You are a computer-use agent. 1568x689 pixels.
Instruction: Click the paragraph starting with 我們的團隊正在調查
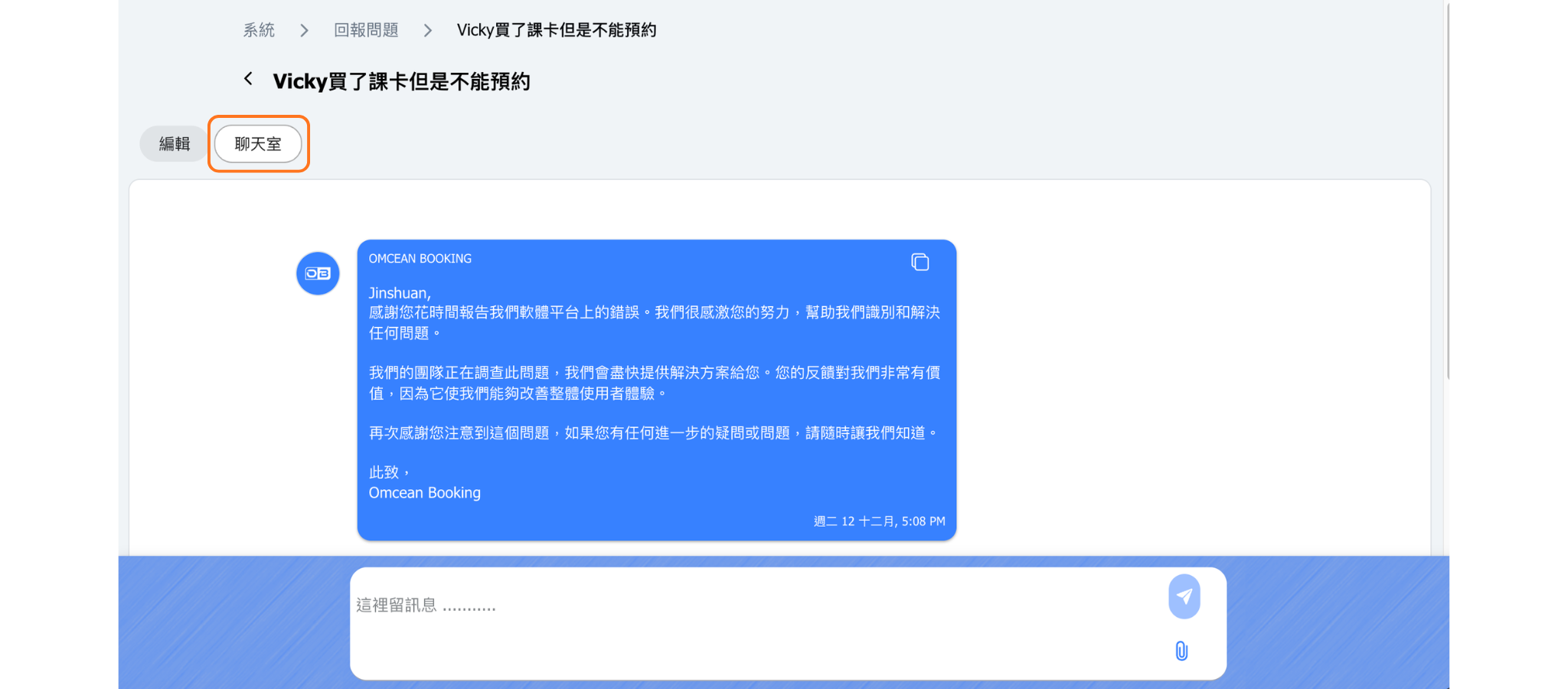(x=654, y=383)
